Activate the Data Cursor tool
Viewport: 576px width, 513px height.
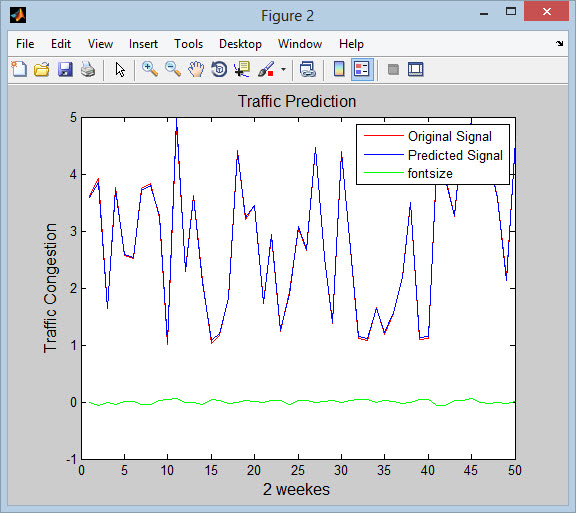[x=242, y=69]
